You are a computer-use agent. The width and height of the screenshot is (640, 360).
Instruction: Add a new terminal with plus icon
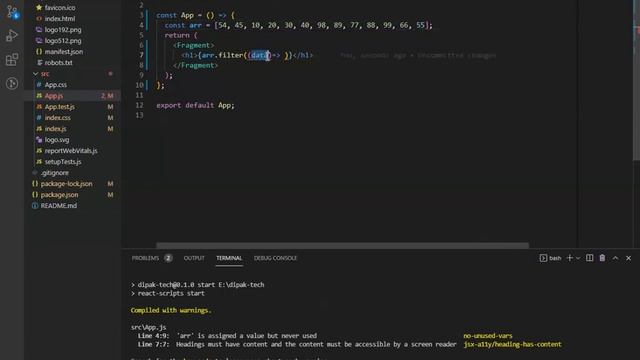[x=570, y=258]
